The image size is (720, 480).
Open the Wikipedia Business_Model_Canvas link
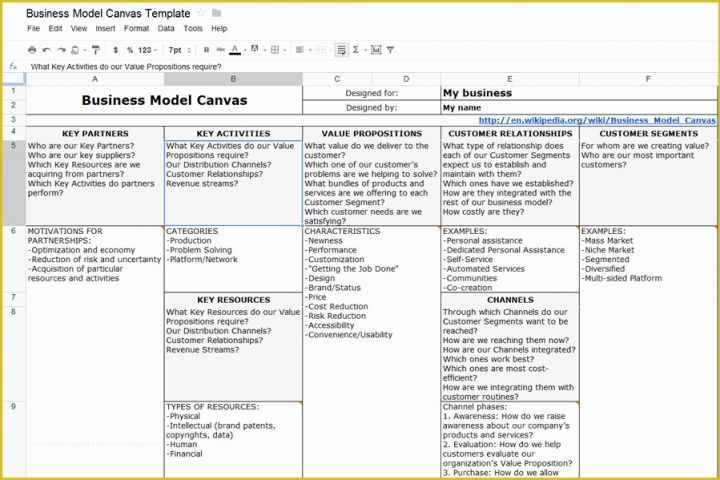(597, 120)
